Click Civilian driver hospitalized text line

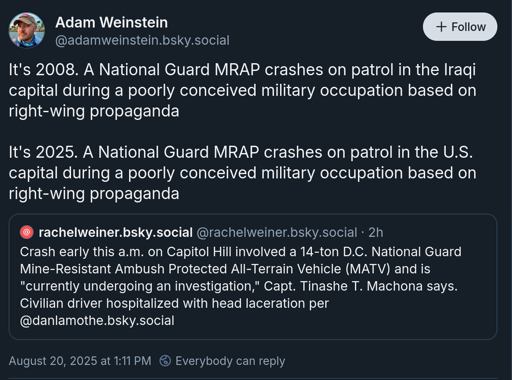[174, 303]
